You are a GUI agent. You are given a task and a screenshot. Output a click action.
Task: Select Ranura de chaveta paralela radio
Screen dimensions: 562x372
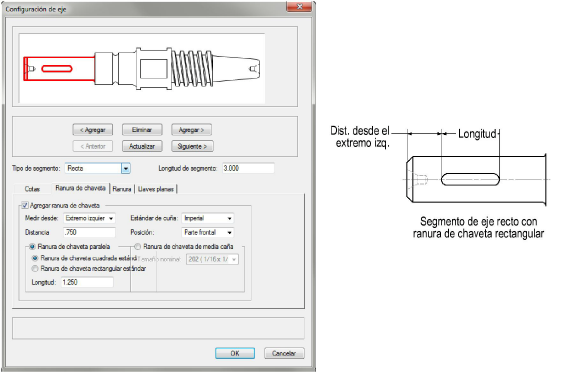32,247
